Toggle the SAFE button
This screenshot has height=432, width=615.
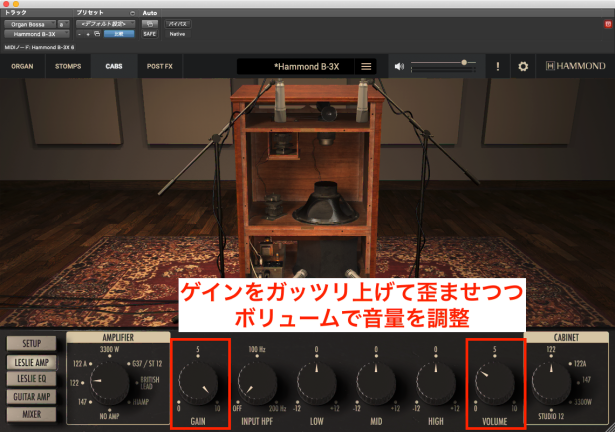(149, 33)
